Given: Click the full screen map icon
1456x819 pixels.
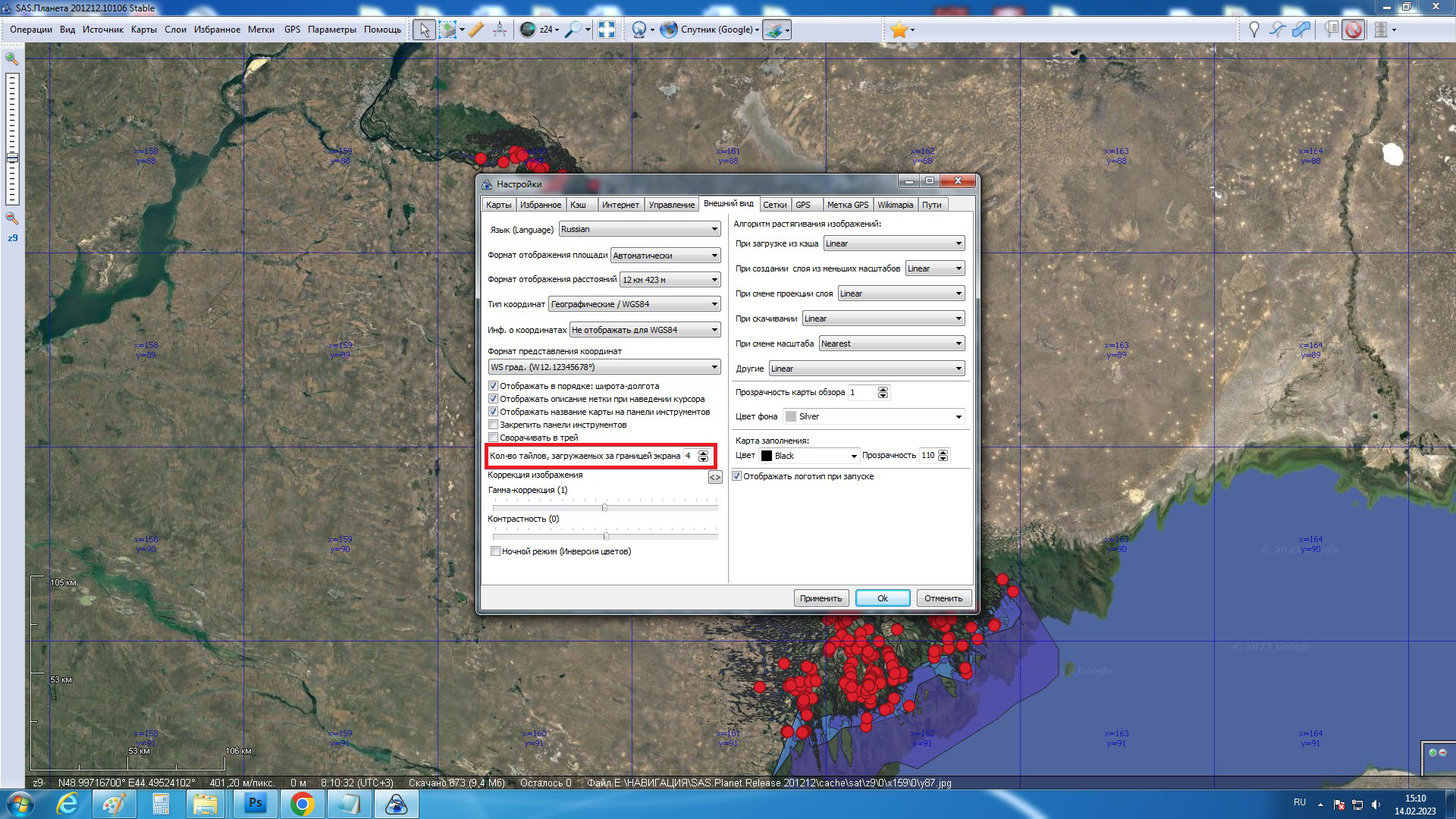Looking at the screenshot, I should click(607, 30).
